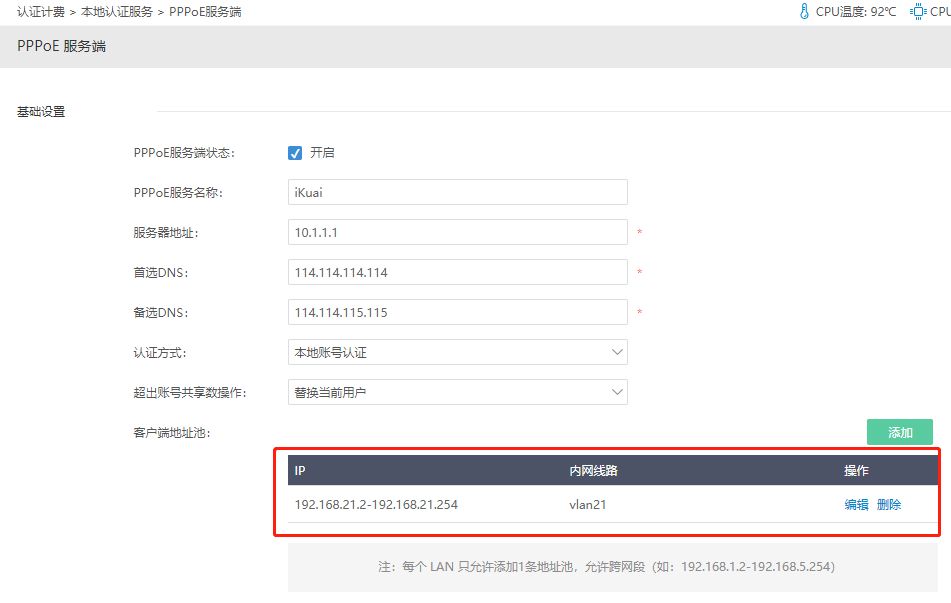Click 编辑 link for vlan21 address pool
Viewport: 951px width, 603px height.
856,505
